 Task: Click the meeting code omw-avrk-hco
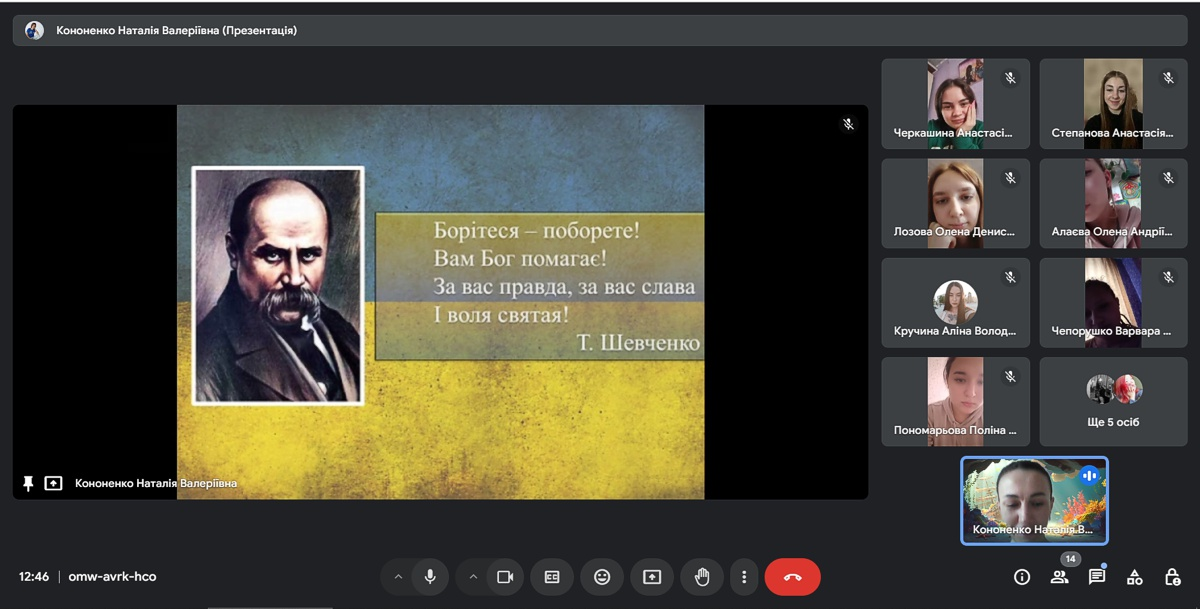coord(112,577)
